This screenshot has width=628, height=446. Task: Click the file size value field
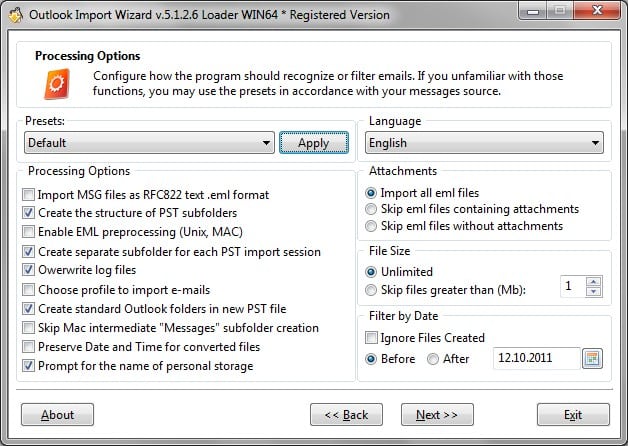click(x=573, y=286)
